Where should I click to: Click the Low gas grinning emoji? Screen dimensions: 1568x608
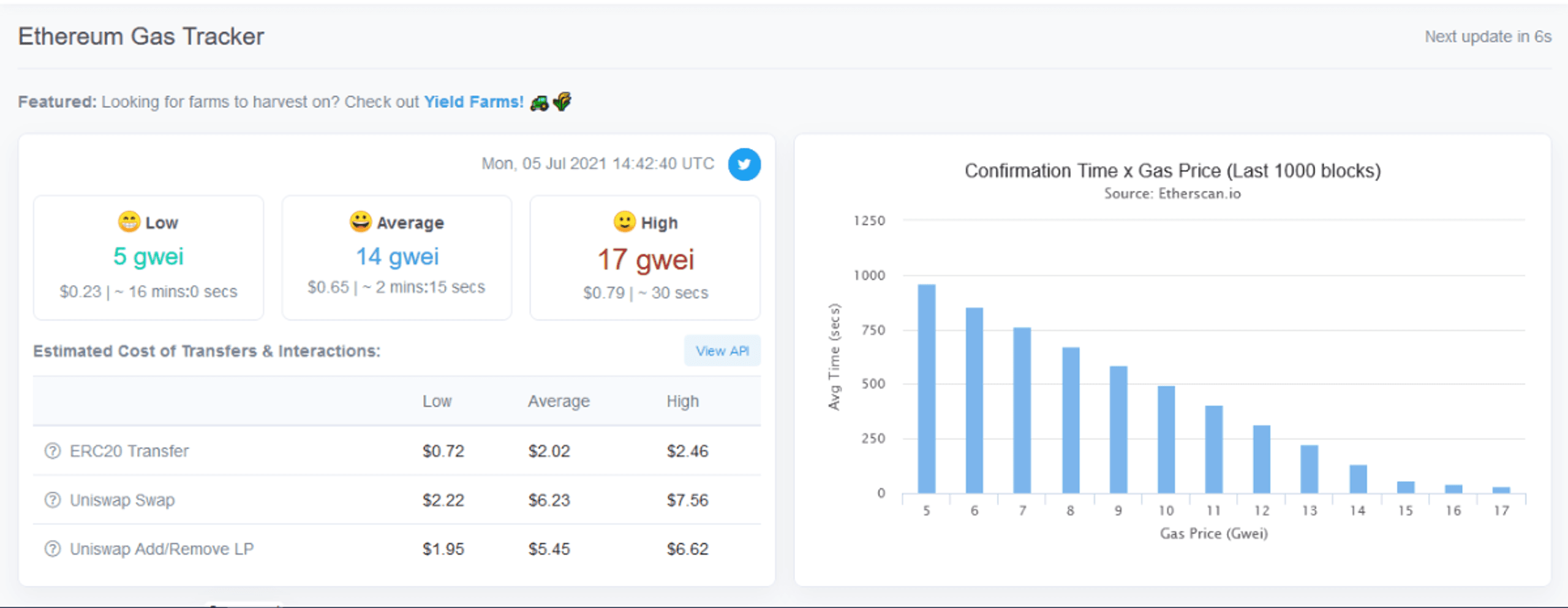tap(129, 221)
